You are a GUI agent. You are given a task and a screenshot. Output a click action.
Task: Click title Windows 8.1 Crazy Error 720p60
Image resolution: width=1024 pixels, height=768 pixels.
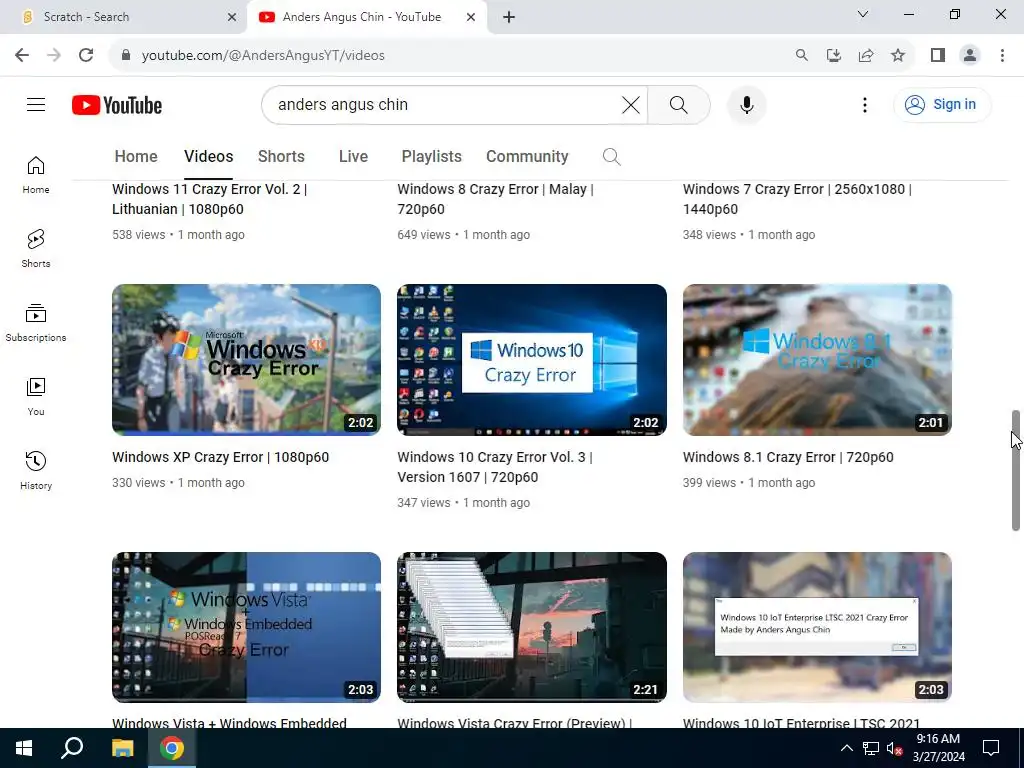tap(788, 457)
